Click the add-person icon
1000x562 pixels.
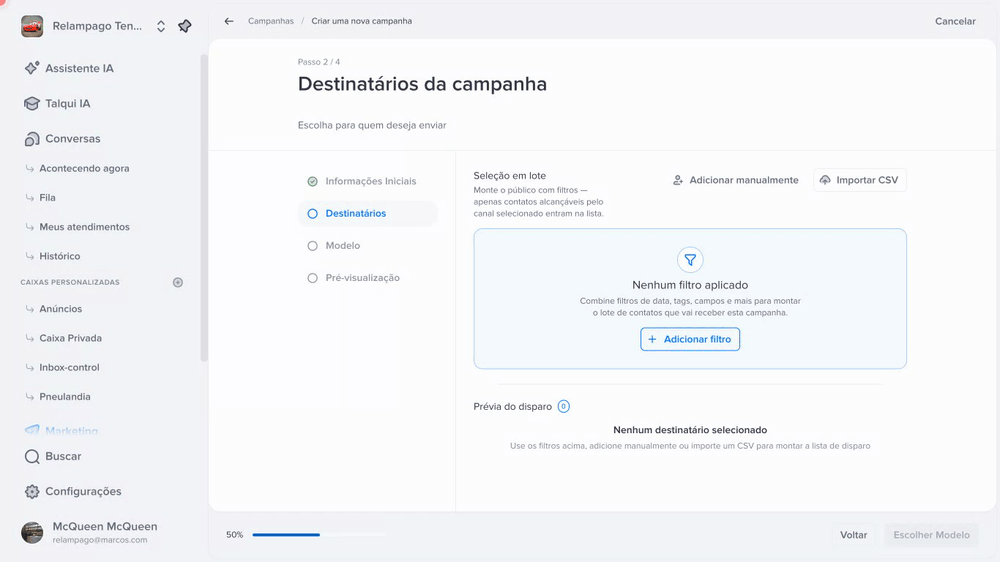678,181
